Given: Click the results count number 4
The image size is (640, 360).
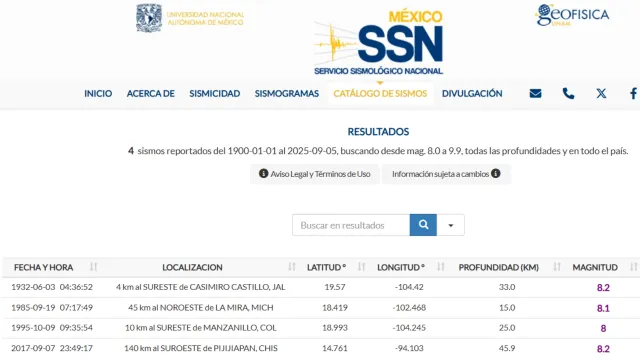Looking at the screenshot, I should tap(131, 151).
